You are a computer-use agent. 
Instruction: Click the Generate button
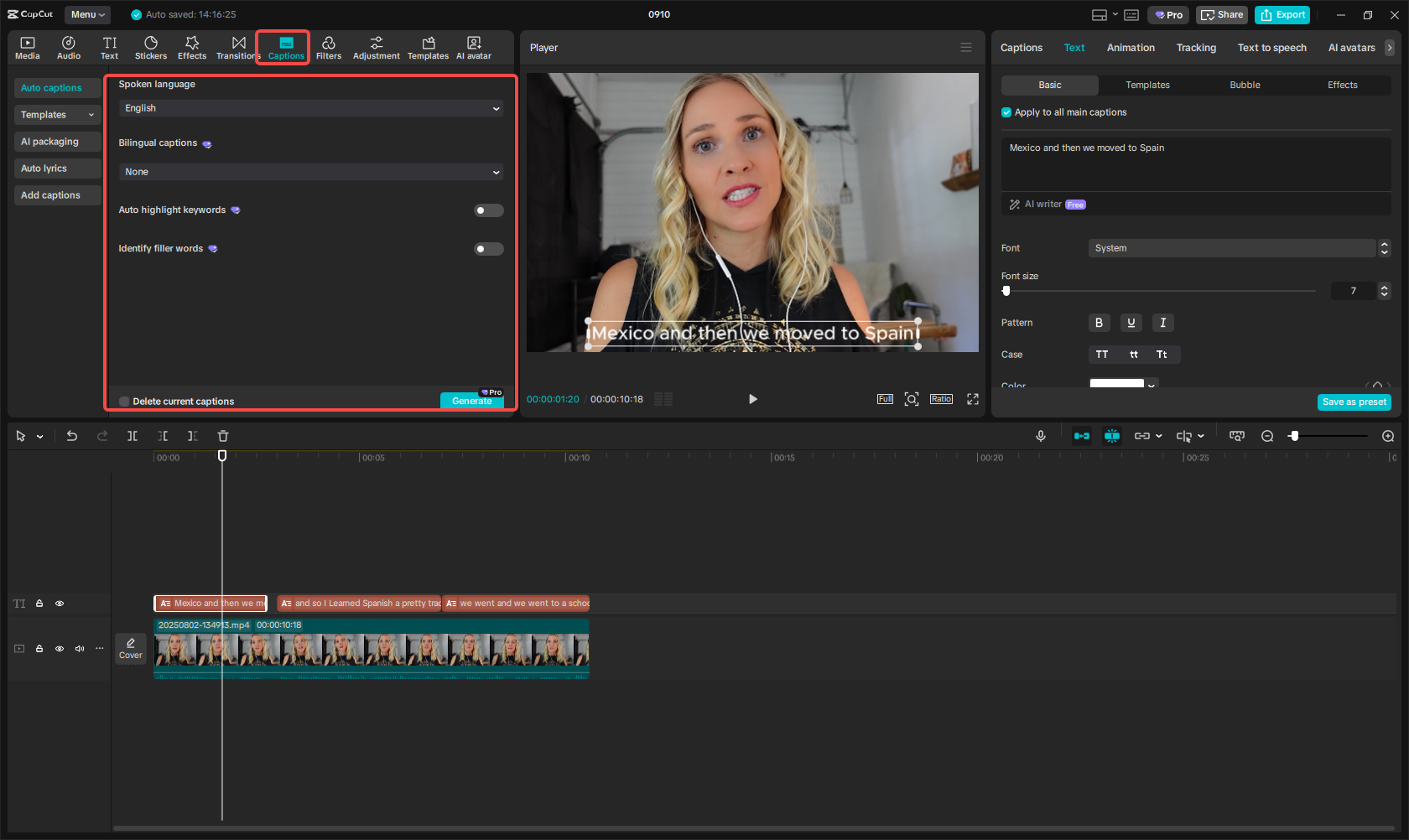coord(471,401)
